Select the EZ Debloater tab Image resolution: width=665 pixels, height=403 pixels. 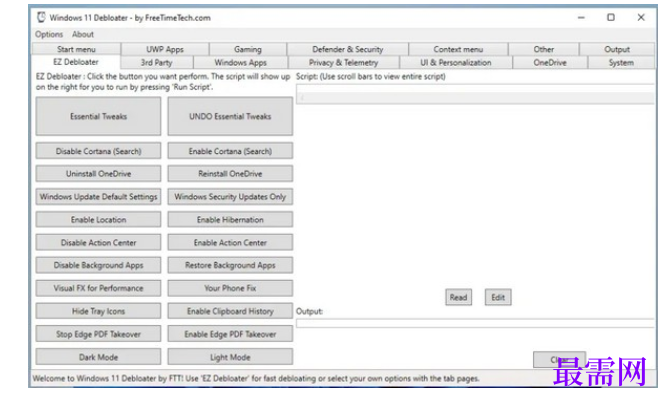point(76,62)
